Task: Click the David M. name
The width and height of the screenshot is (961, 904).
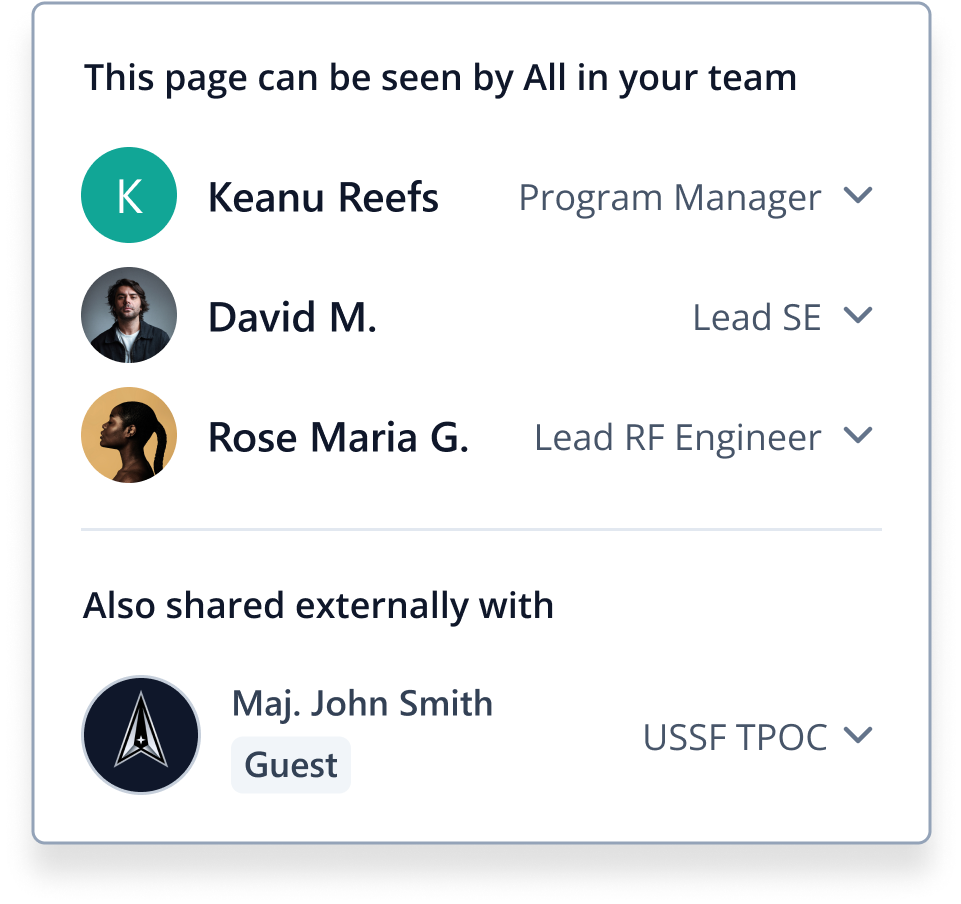Action: click(292, 317)
